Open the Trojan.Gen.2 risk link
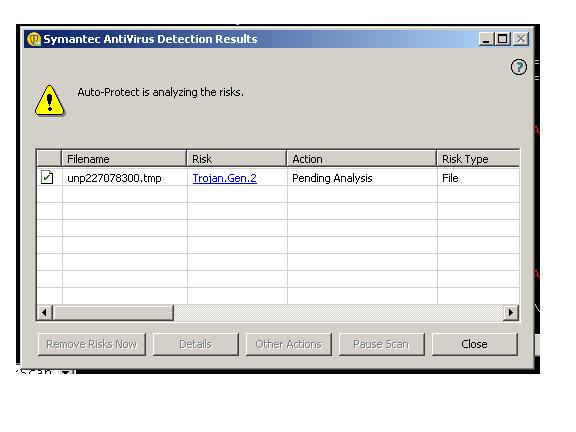 pos(224,178)
